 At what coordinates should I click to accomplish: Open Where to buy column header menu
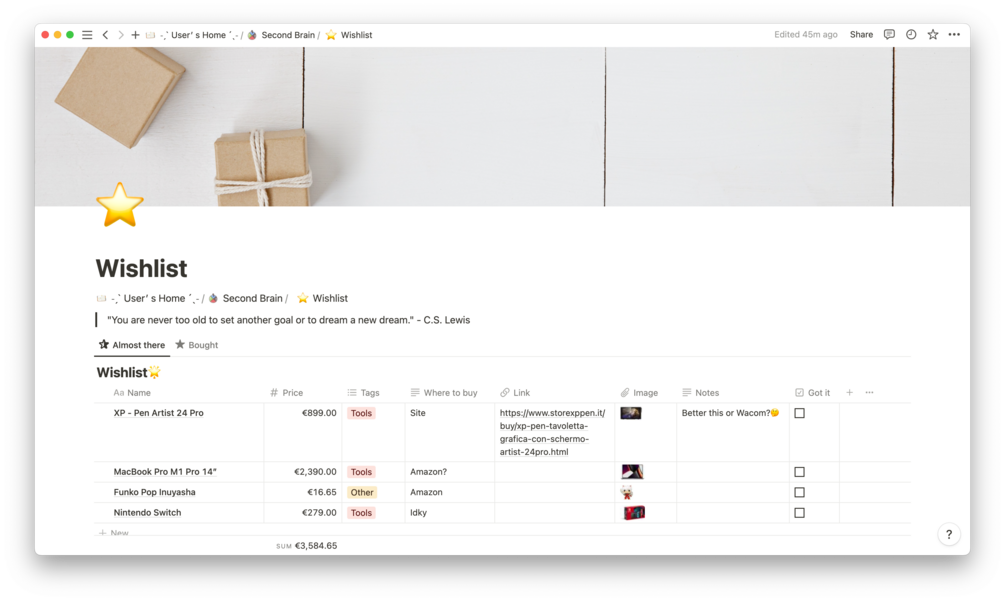coord(444,393)
